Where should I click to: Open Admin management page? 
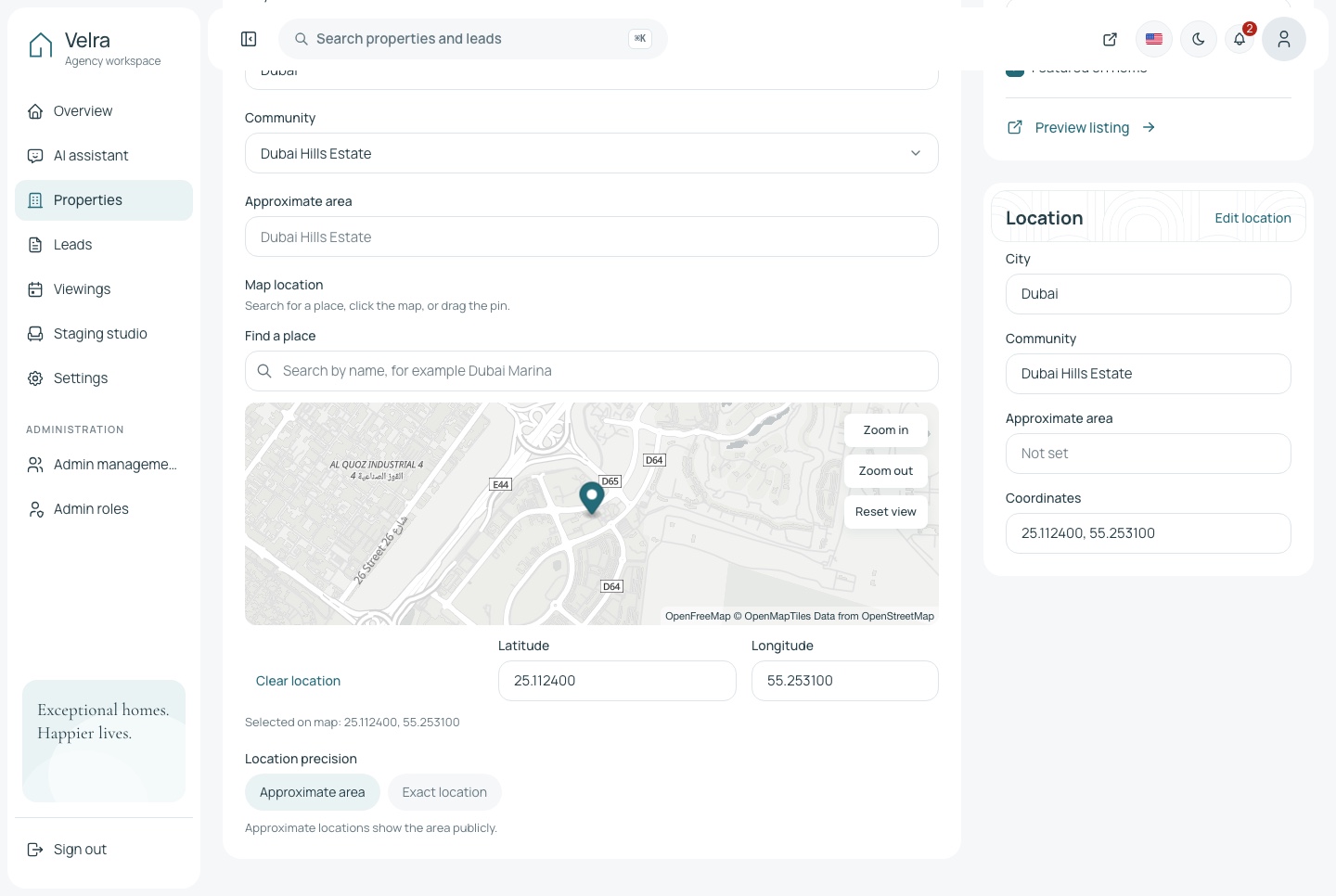pos(104,465)
